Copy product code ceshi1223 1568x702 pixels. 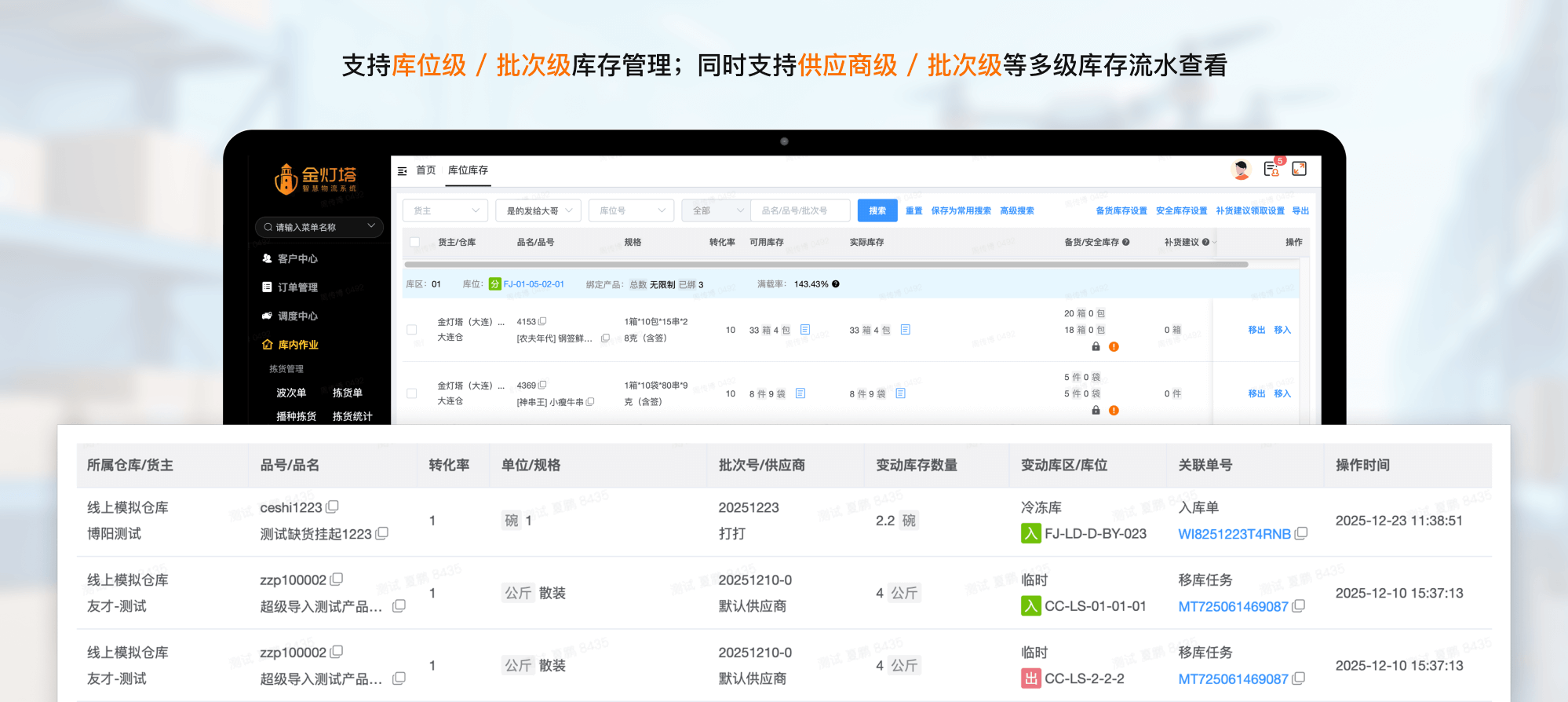click(333, 507)
